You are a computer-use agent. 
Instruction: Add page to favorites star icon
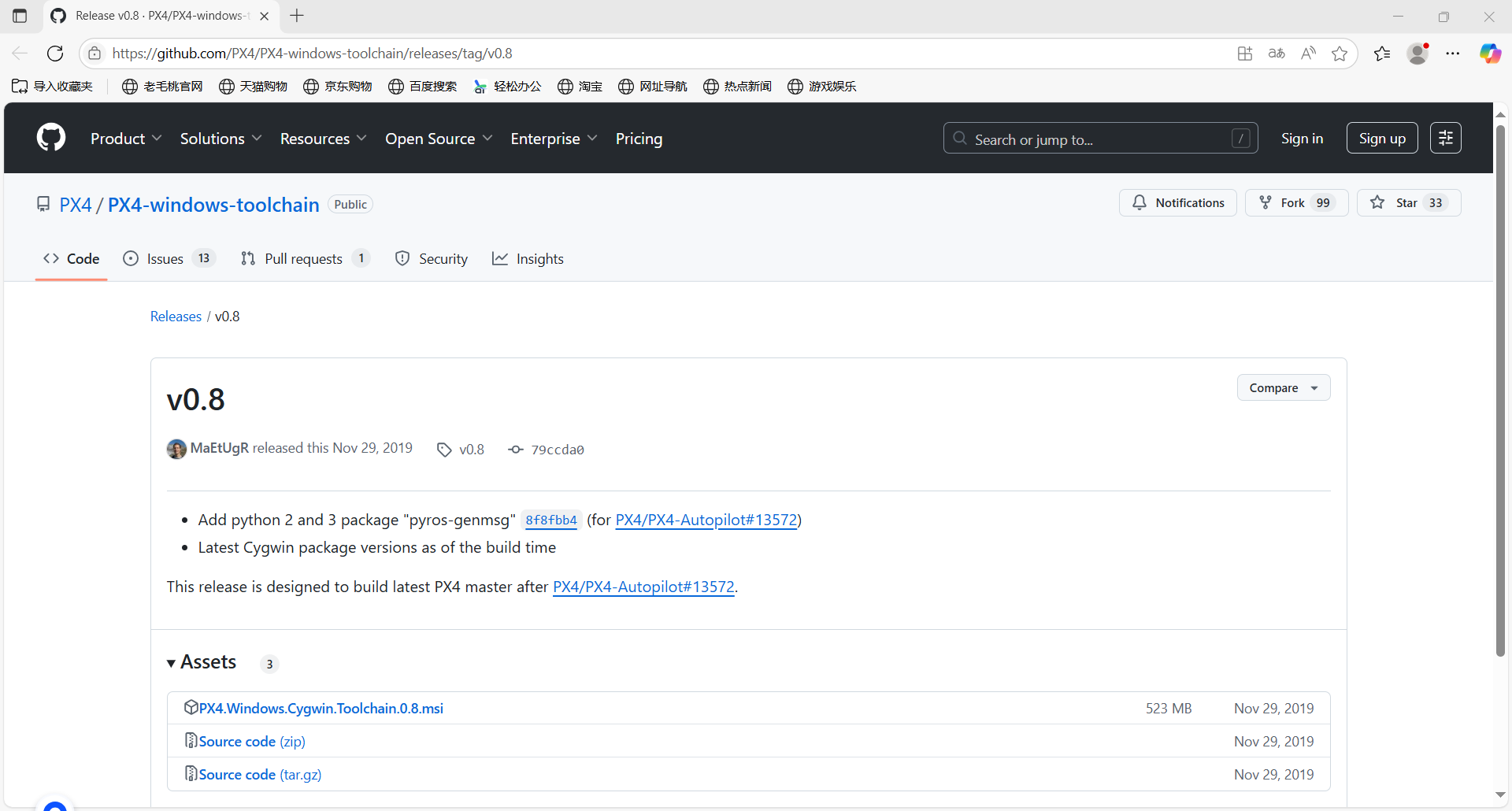point(1339,54)
